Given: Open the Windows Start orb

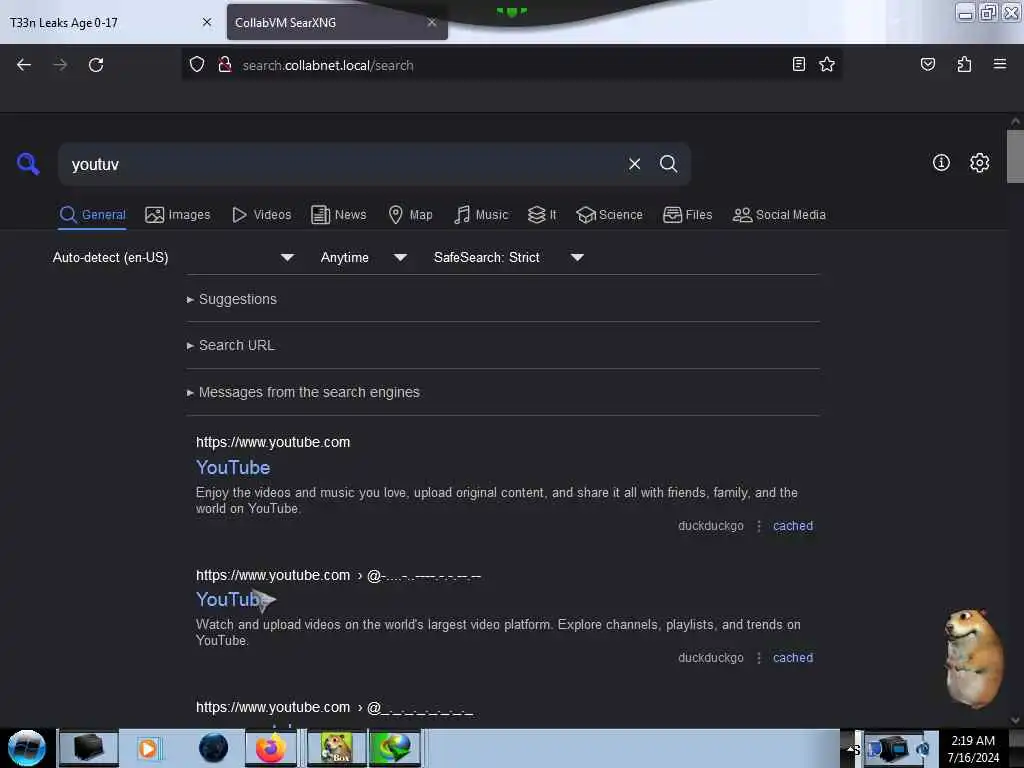Looking at the screenshot, I should (27, 748).
